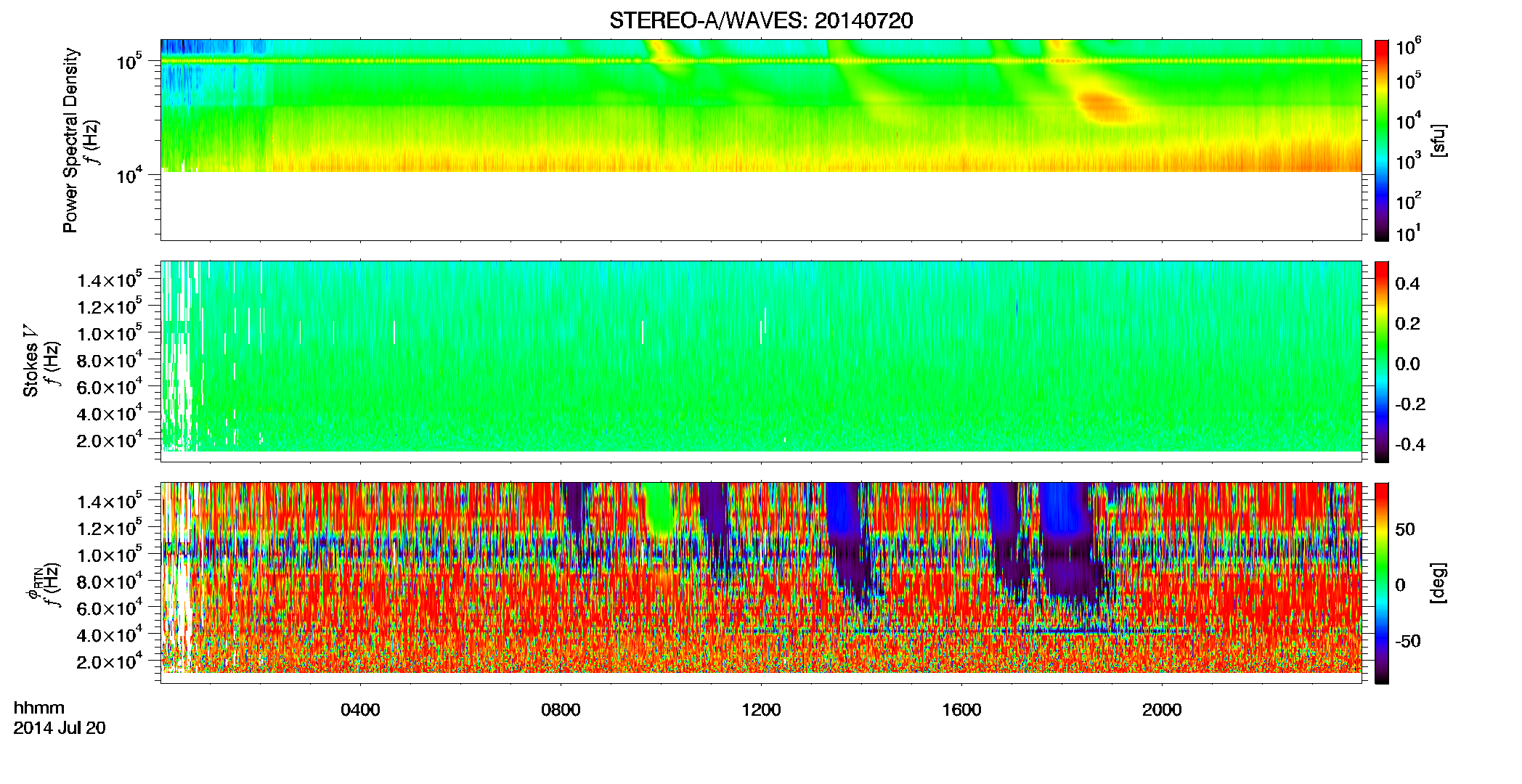Click the 1200 time tick label
The width and height of the screenshot is (1522, 784).
(x=761, y=710)
